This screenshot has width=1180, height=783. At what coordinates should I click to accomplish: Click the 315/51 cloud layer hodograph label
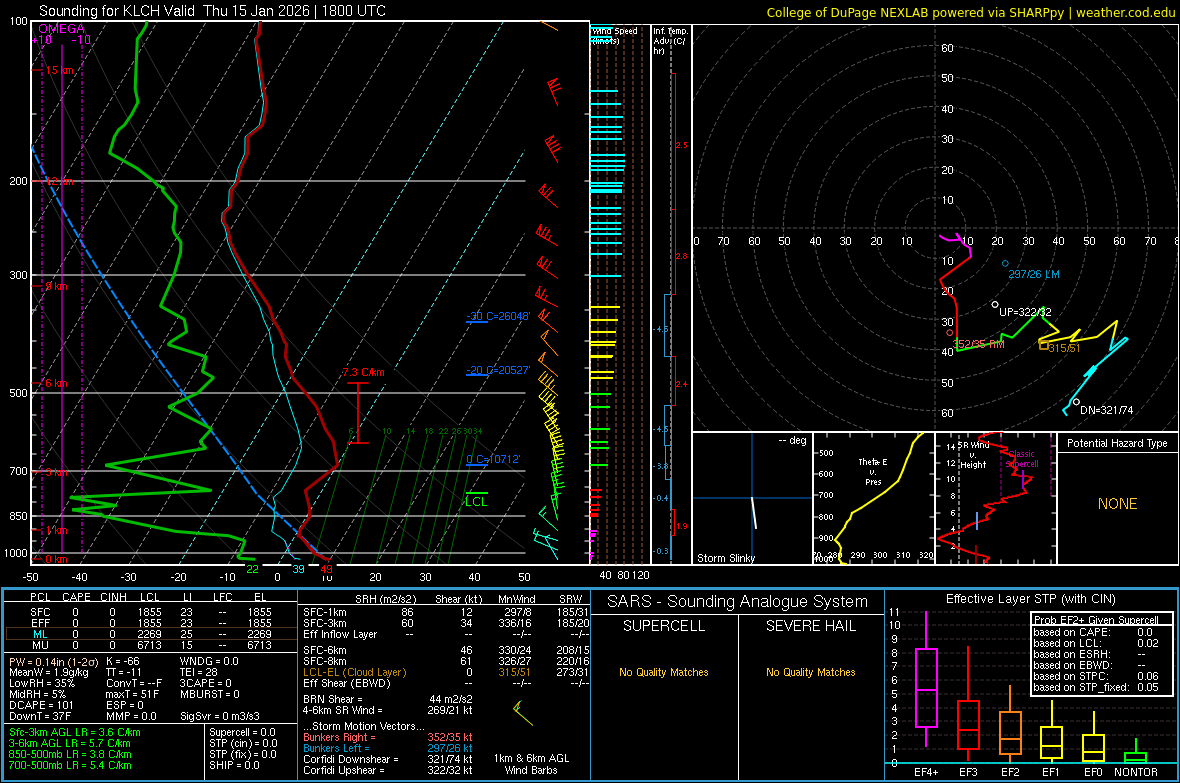click(x=1064, y=348)
